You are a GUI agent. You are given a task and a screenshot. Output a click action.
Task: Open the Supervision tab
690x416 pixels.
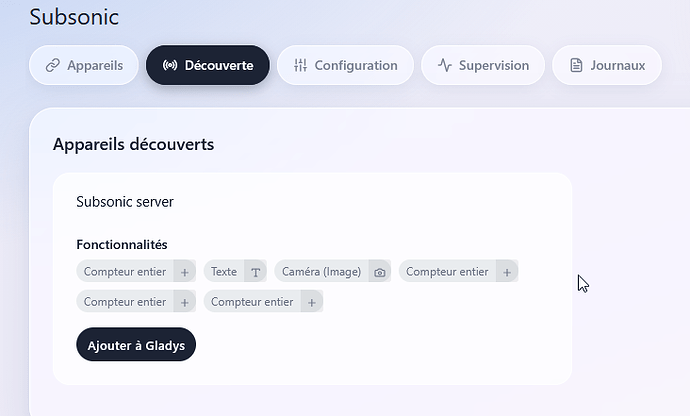(483, 65)
